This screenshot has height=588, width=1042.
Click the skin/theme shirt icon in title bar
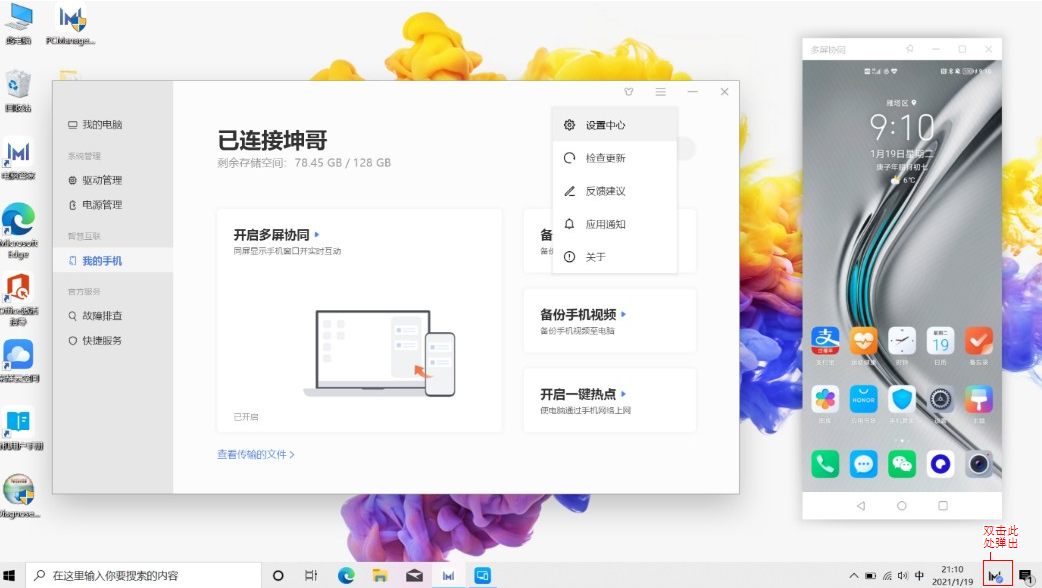point(628,92)
